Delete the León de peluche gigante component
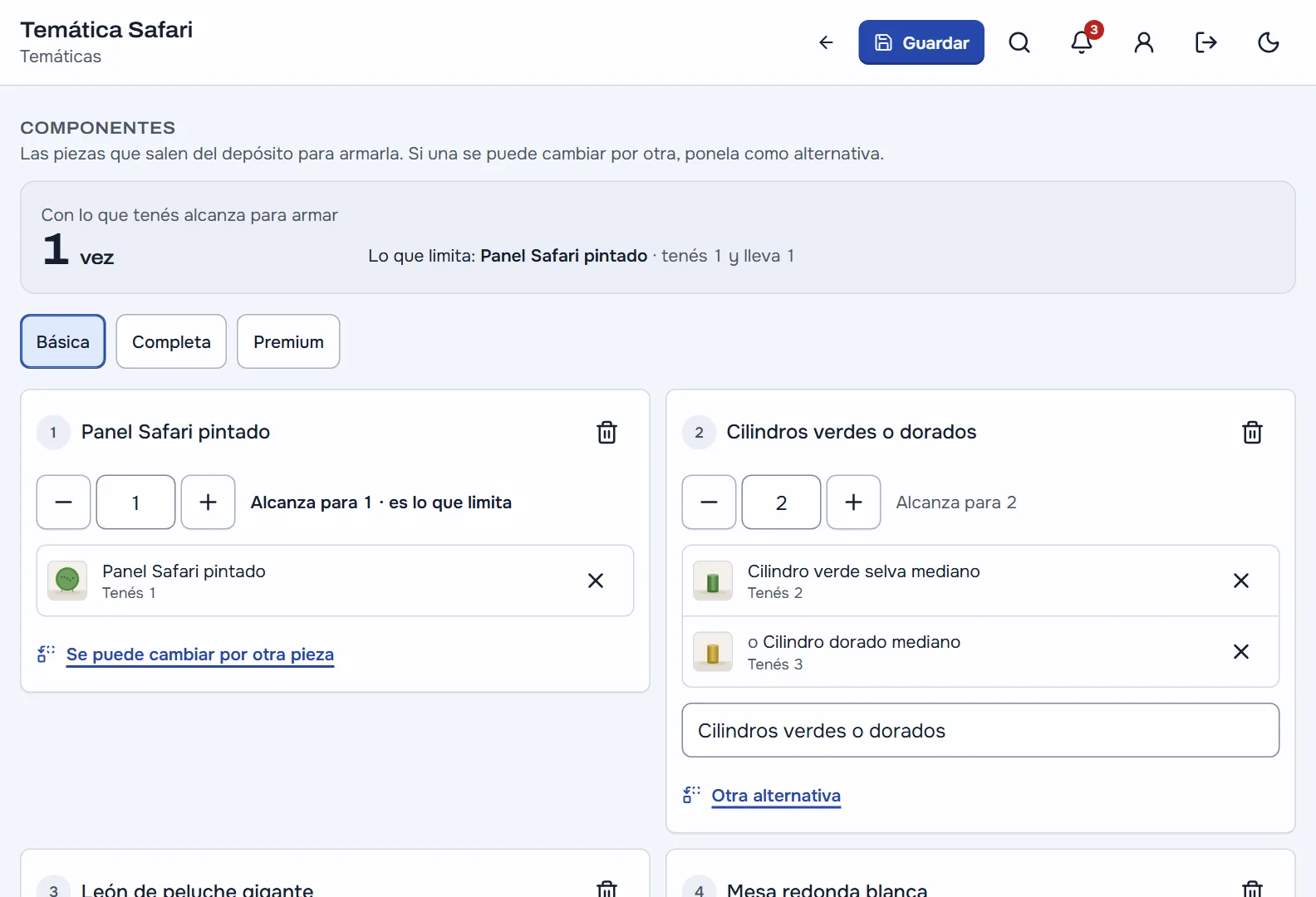 (607, 888)
